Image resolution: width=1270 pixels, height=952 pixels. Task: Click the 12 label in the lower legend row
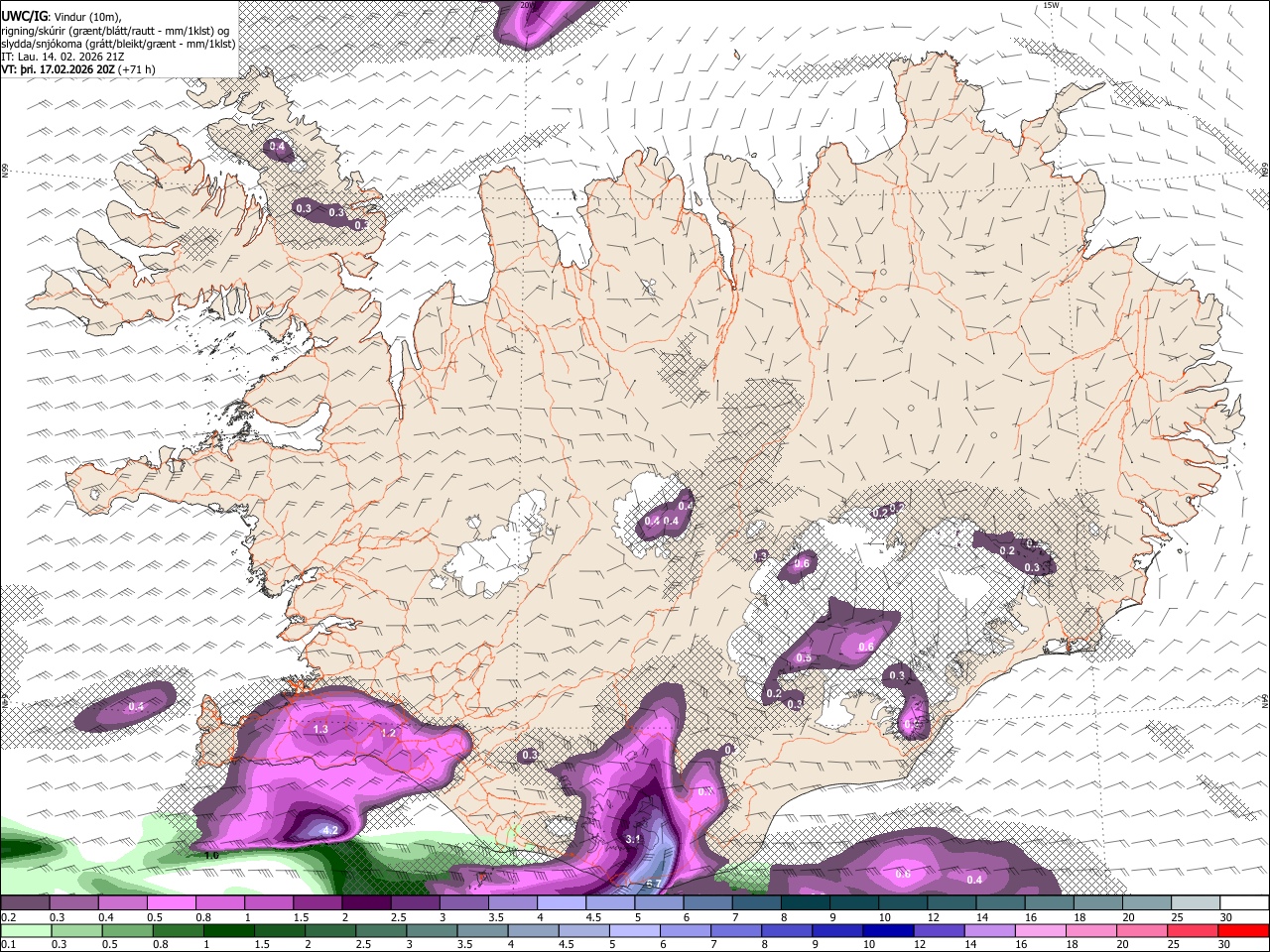pos(920,944)
